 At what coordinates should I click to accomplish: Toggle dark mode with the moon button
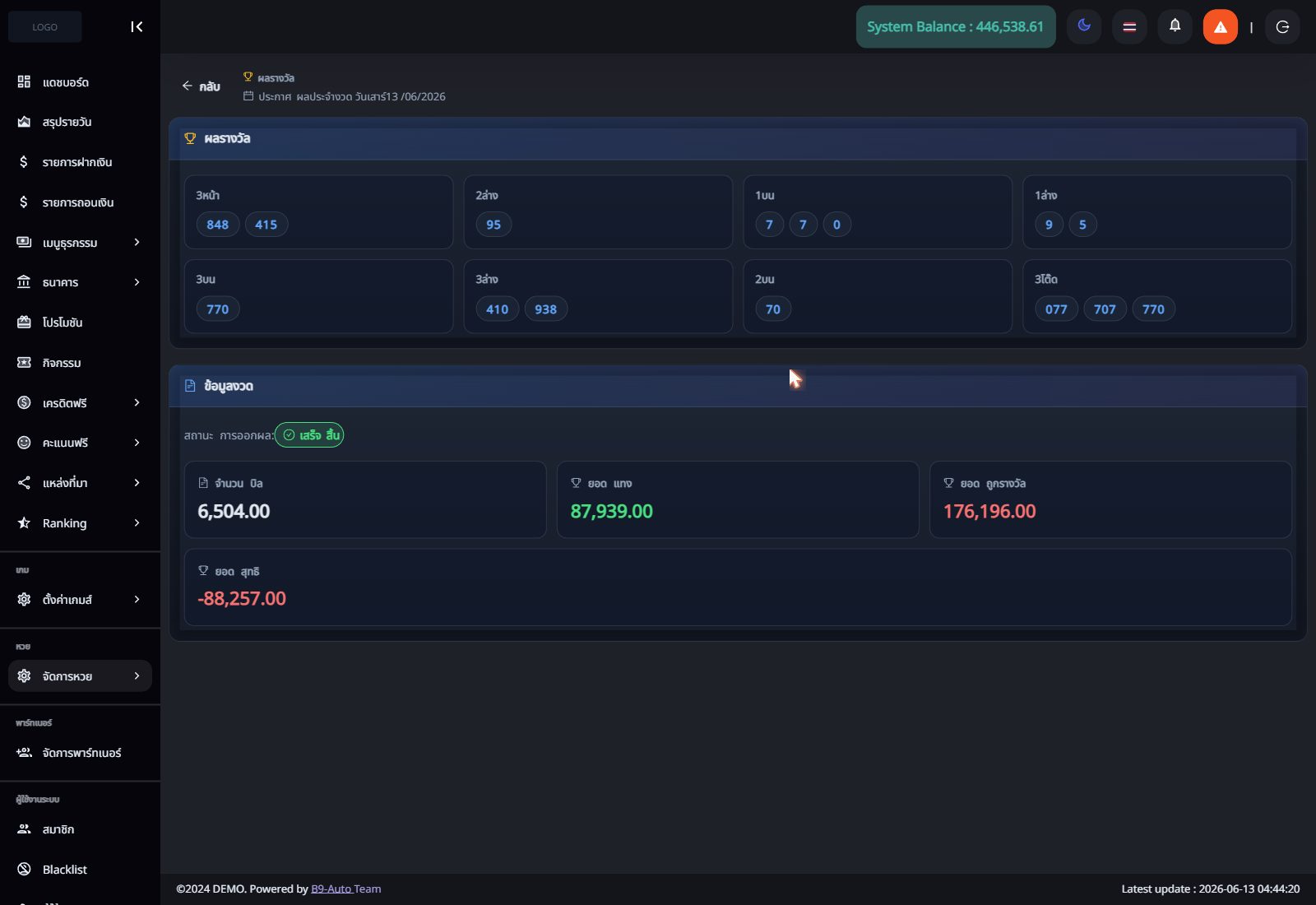1084,26
